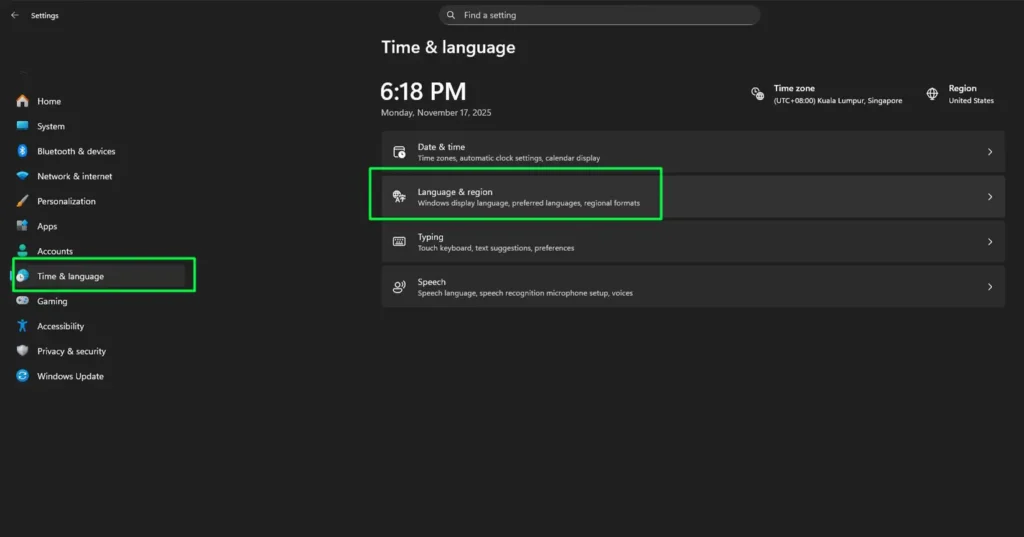
Task: Open Typing settings
Action: tap(693, 242)
